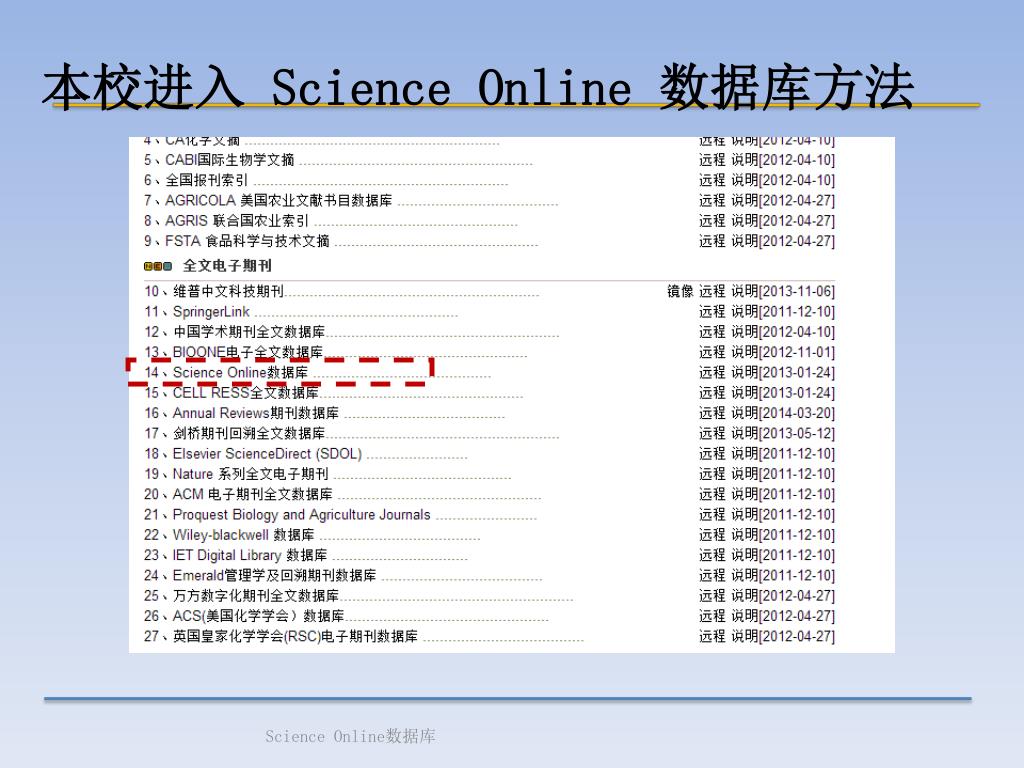The image size is (1024, 768).
Task: Click 远程 link in AGRIS row
Action: point(712,221)
